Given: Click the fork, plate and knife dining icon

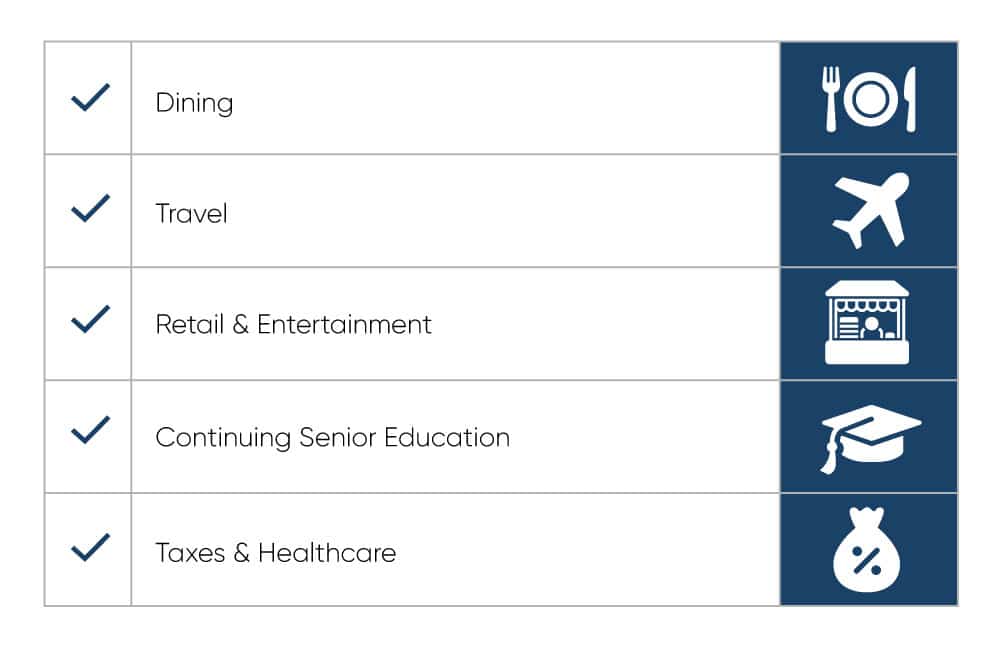Looking at the screenshot, I should (x=869, y=100).
